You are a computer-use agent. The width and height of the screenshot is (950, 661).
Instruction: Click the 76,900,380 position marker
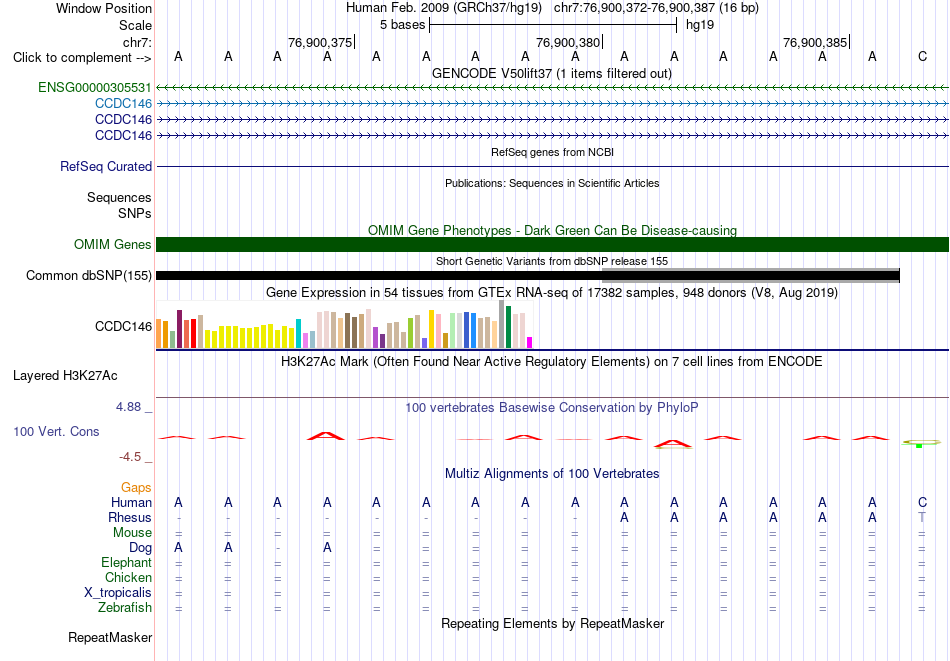click(568, 42)
